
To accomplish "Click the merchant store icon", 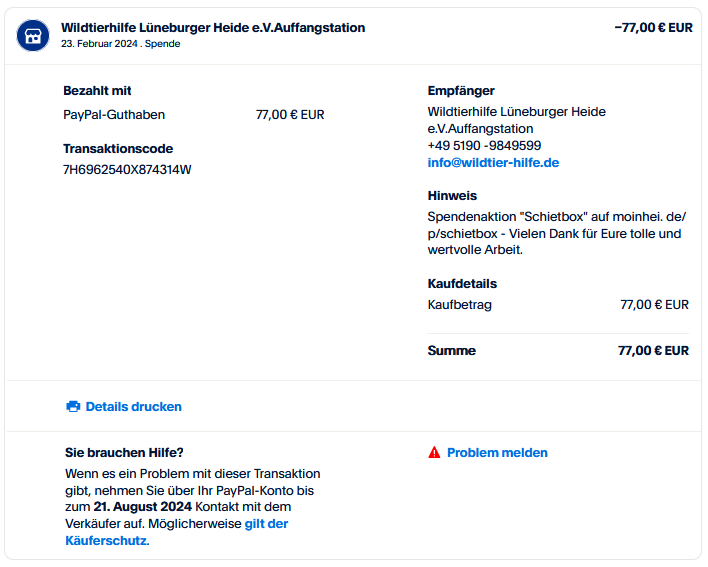I will 33,35.
